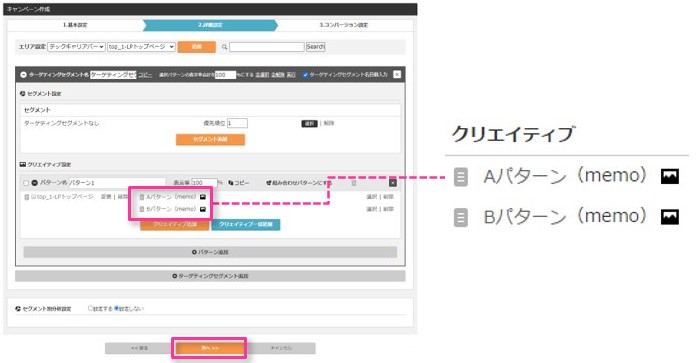Click the magnifier icon beside search field
697x363 pixels.
pyautogui.click(x=224, y=47)
